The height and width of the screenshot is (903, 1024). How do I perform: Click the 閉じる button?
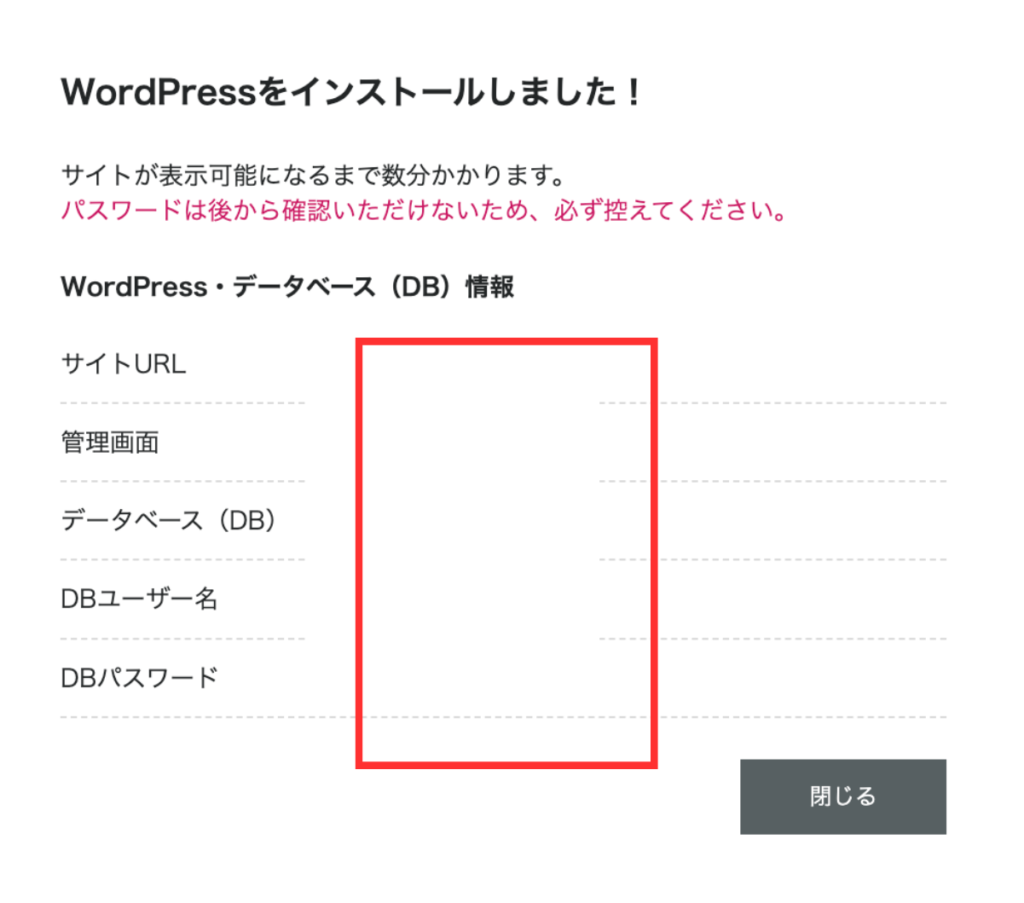tap(842, 796)
